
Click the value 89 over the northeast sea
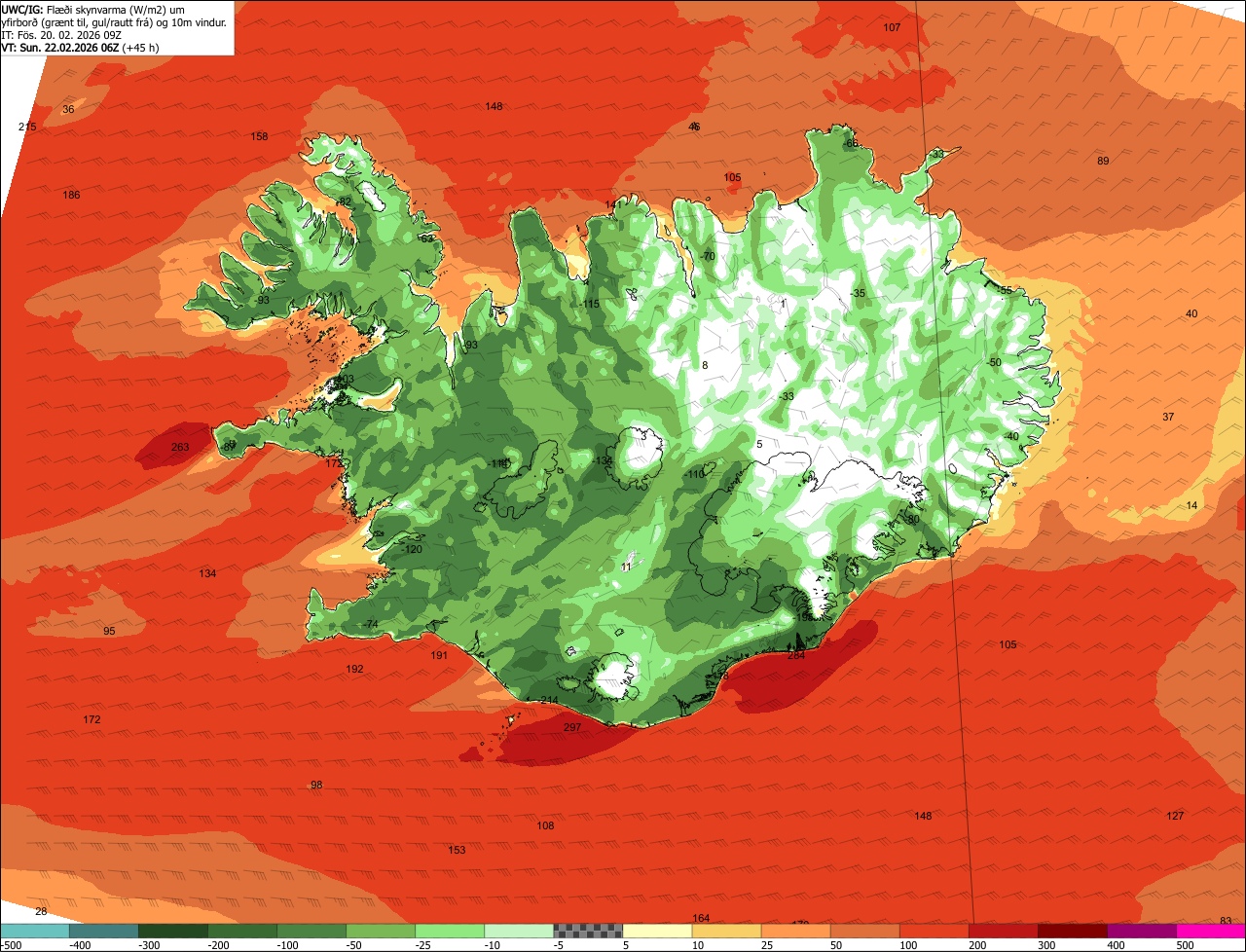point(1103,161)
